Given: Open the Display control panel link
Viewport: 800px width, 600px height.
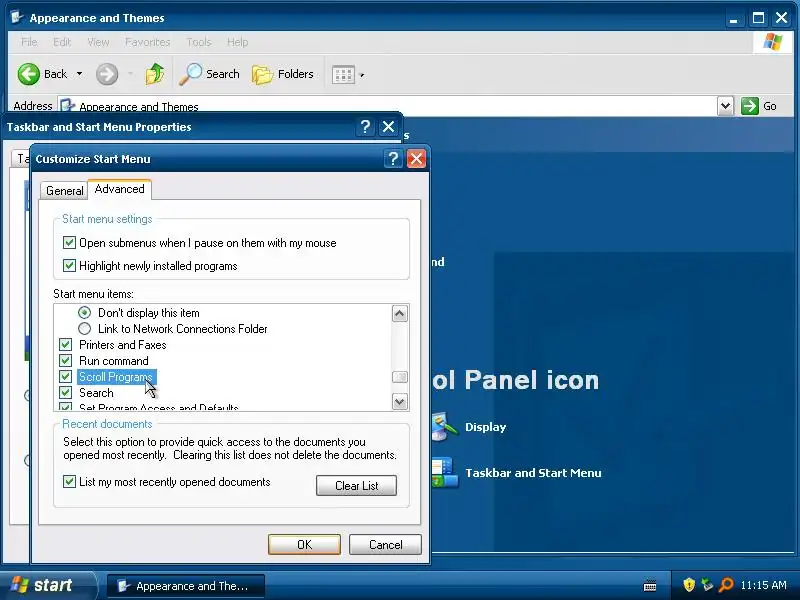Looking at the screenshot, I should pos(485,427).
